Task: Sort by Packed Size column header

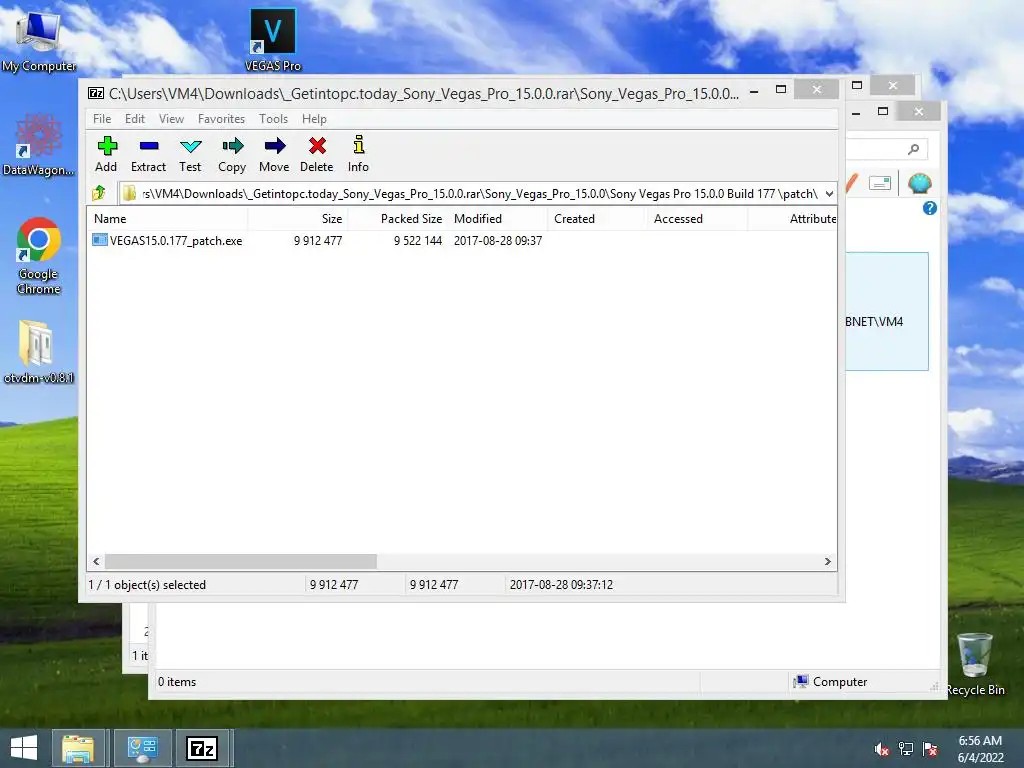Action: point(398,219)
